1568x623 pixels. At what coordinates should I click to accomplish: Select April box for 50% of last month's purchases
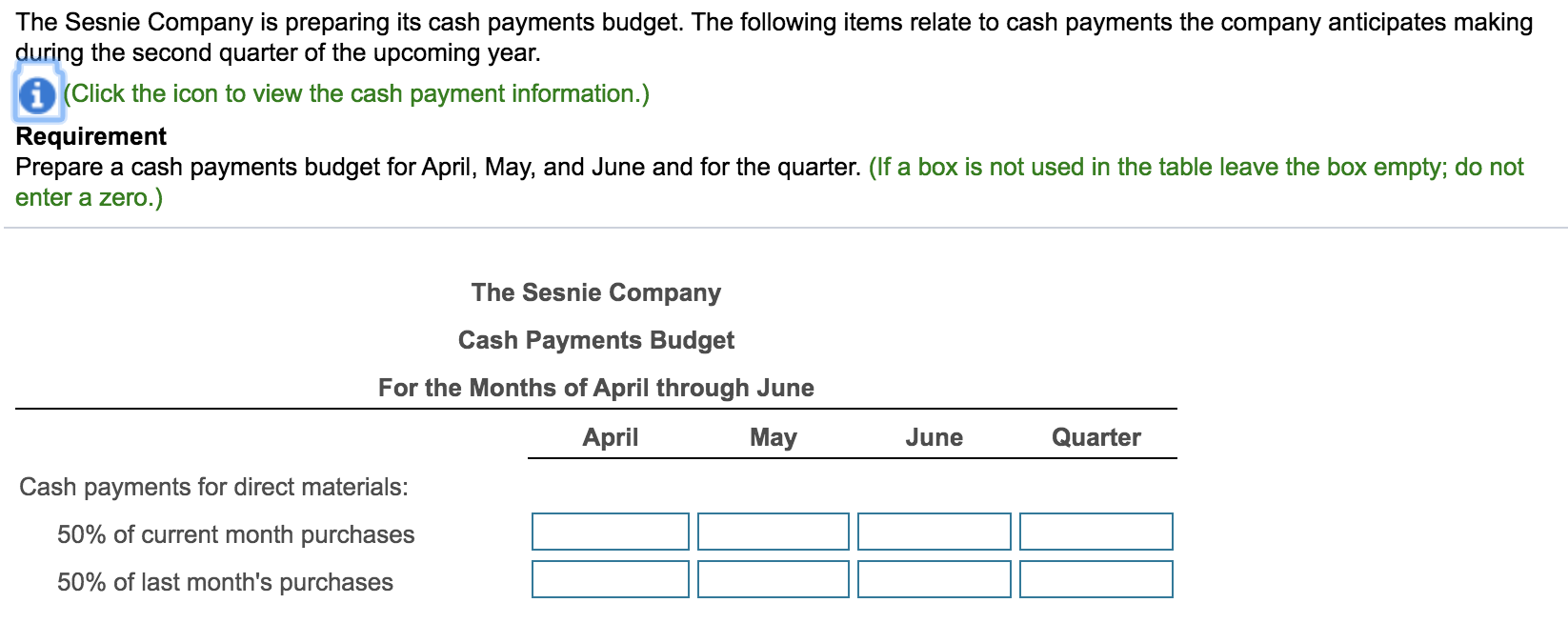point(611,579)
